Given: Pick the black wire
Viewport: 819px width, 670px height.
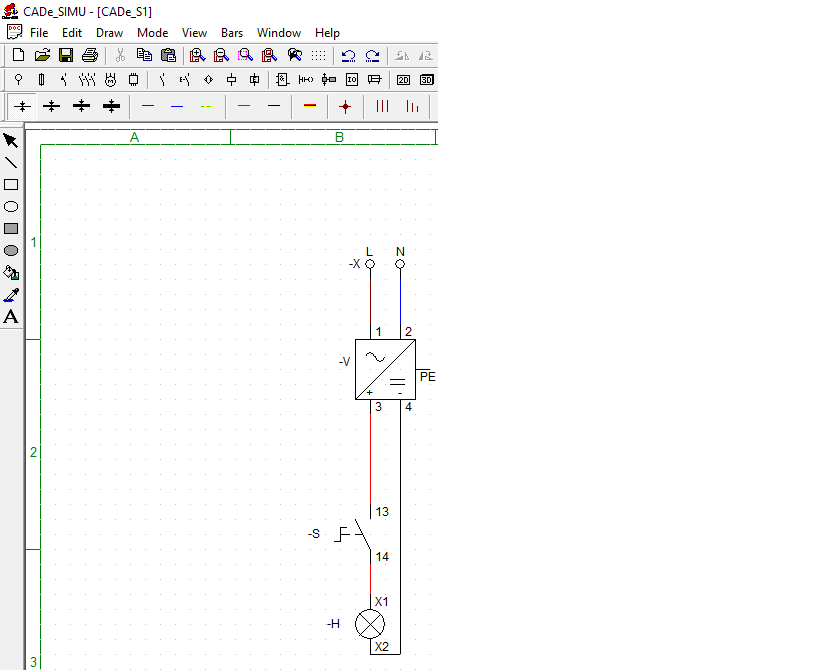Looking at the screenshot, I should (274, 107).
